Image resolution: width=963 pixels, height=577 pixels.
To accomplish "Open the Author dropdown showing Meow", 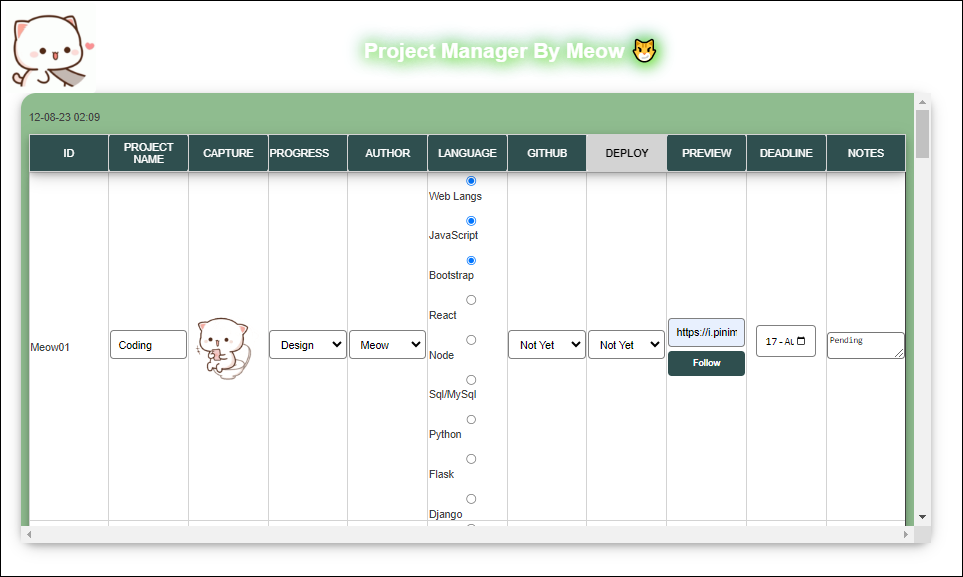I will coord(387,344).
